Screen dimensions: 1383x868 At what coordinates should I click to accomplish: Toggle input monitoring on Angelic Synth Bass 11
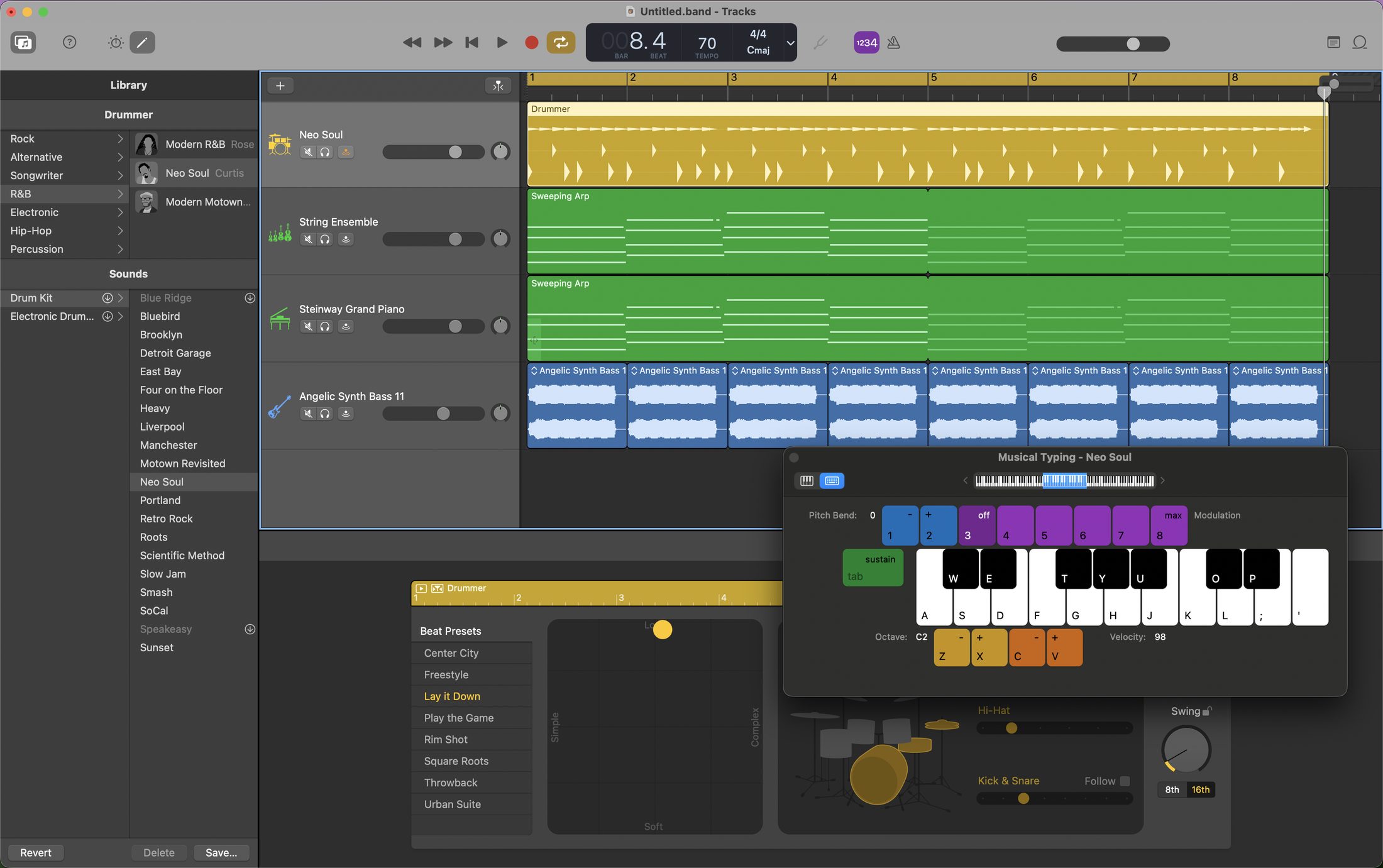(x=346, y=414)
